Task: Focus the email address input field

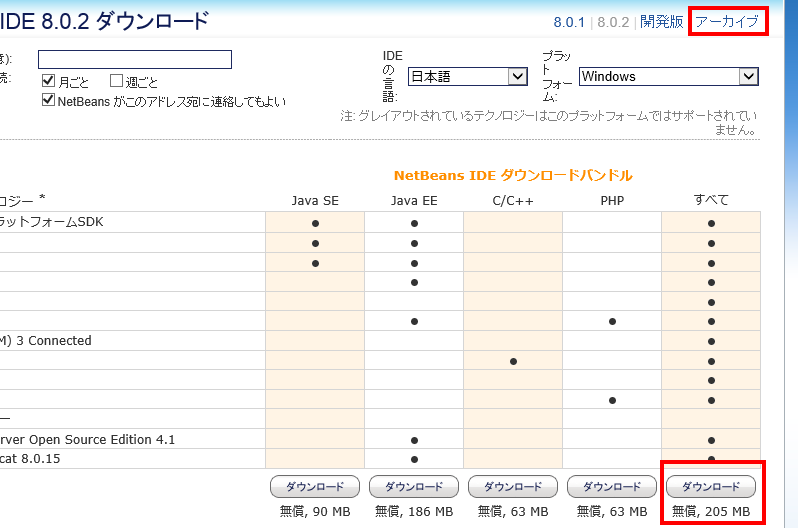Action: (135, 60)
